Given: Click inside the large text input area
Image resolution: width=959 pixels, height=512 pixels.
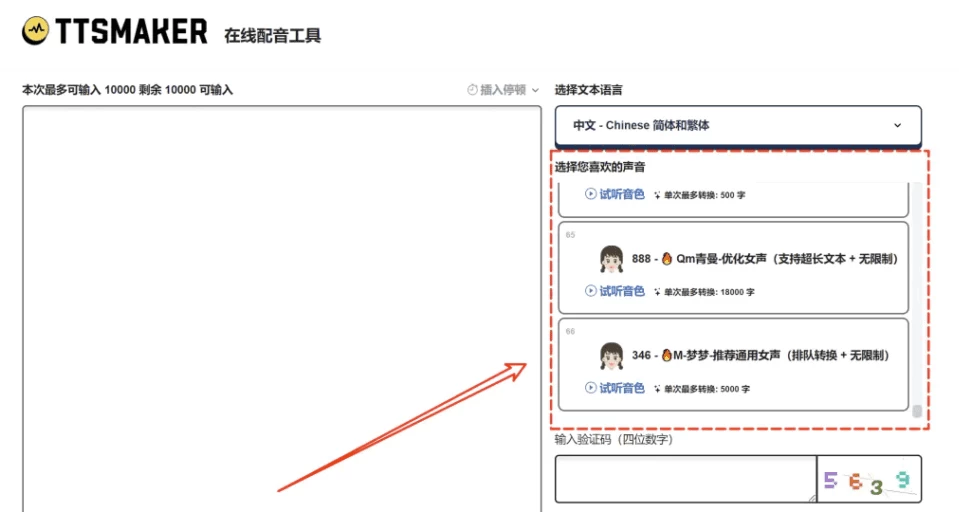Looking at the screenshot, I should [281, 300].
